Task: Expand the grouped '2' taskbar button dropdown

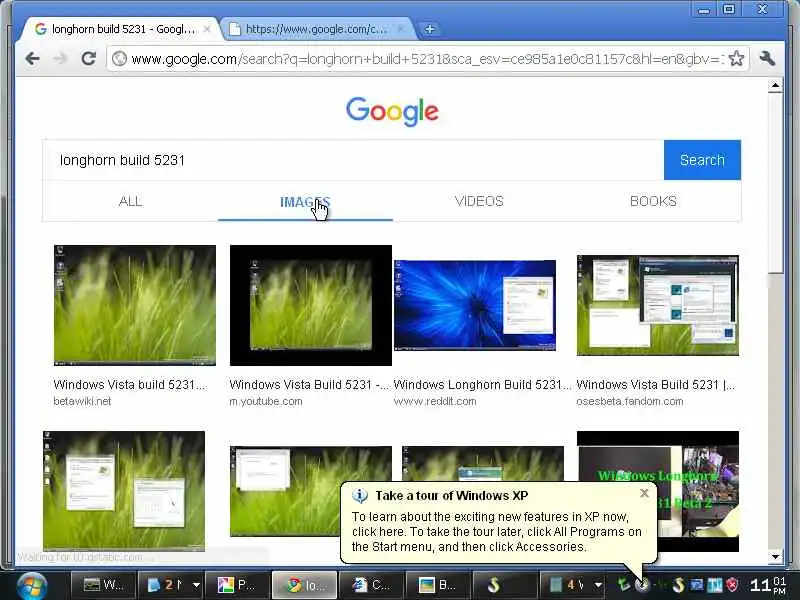Action: click(x=196, y=585)
